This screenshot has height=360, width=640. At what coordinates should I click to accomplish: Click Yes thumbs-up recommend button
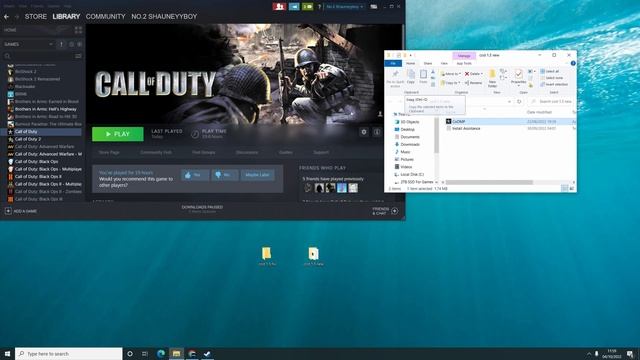coord(195,175)
